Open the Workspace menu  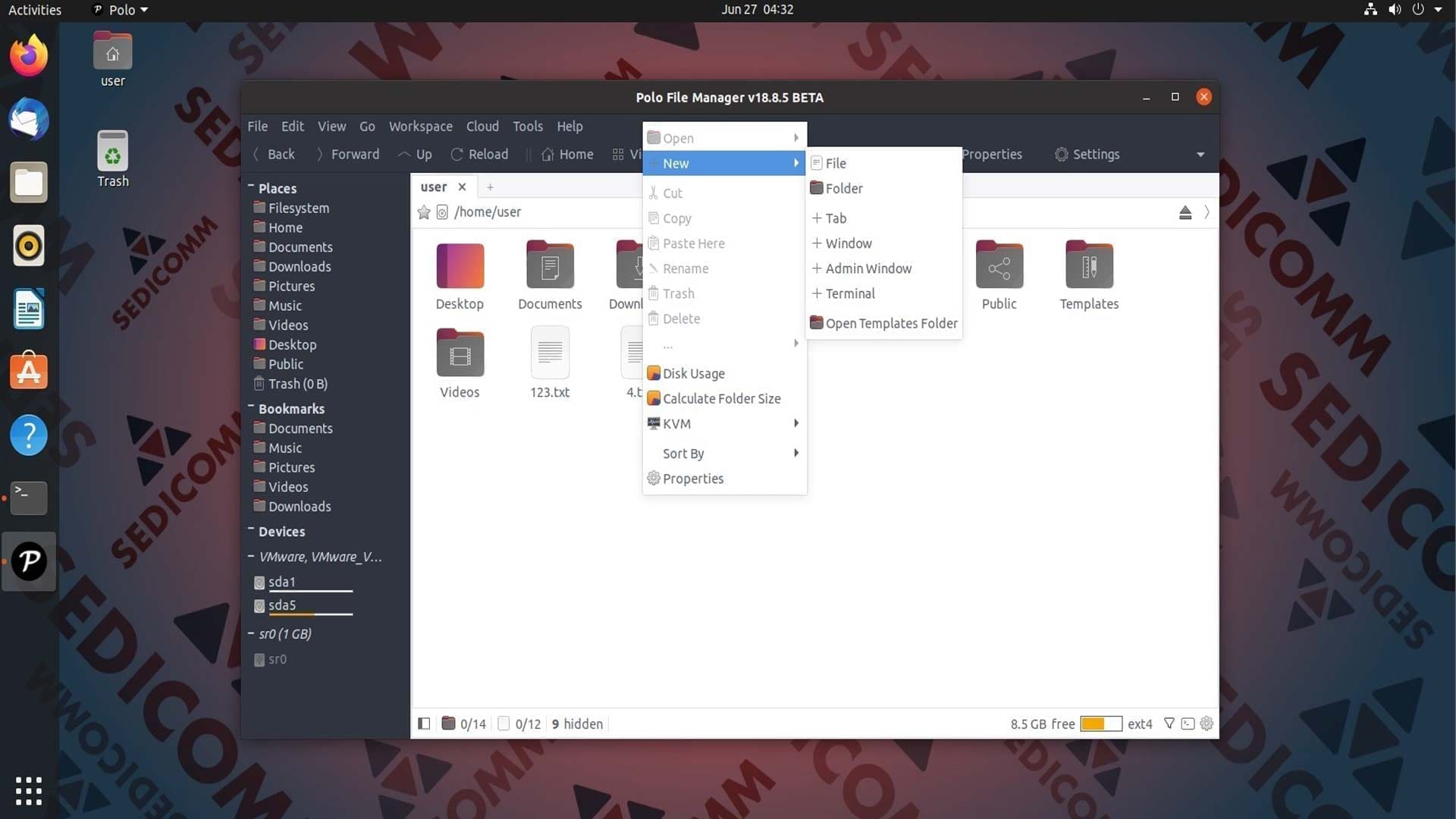click(420, 127)
